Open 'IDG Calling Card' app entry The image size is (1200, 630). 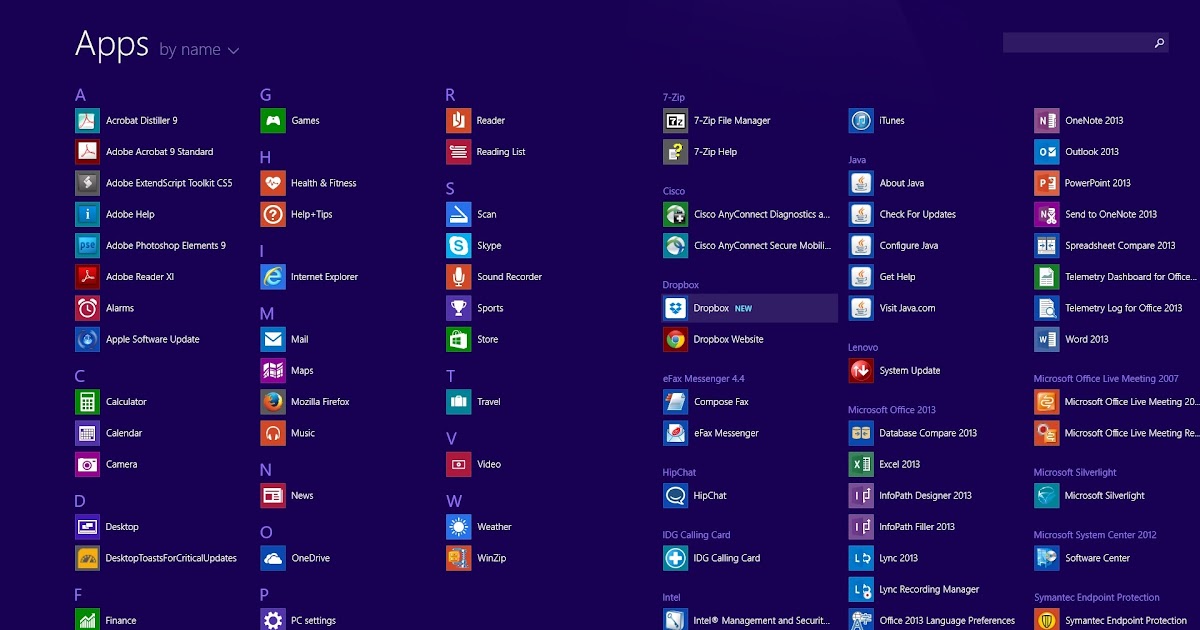[x=712, y=558]
